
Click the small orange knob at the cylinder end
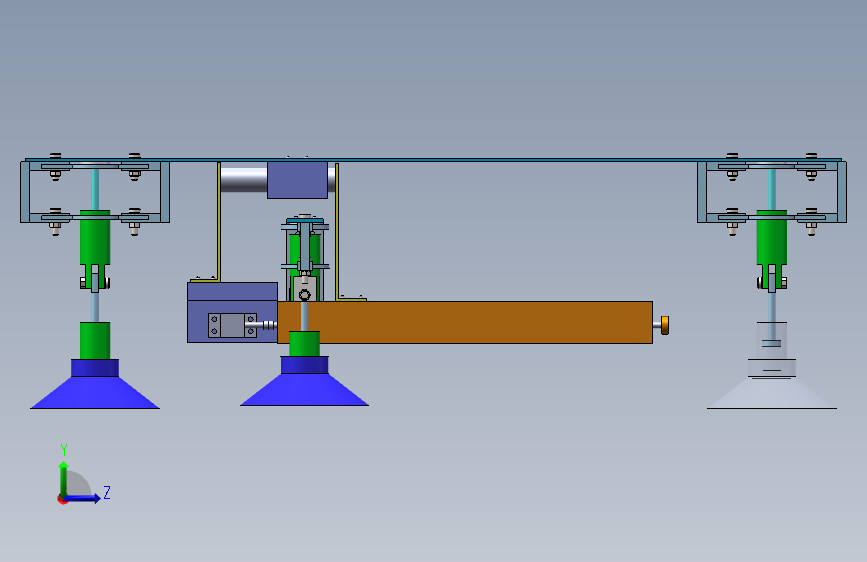pyautogui.click(x=665, y=325)
